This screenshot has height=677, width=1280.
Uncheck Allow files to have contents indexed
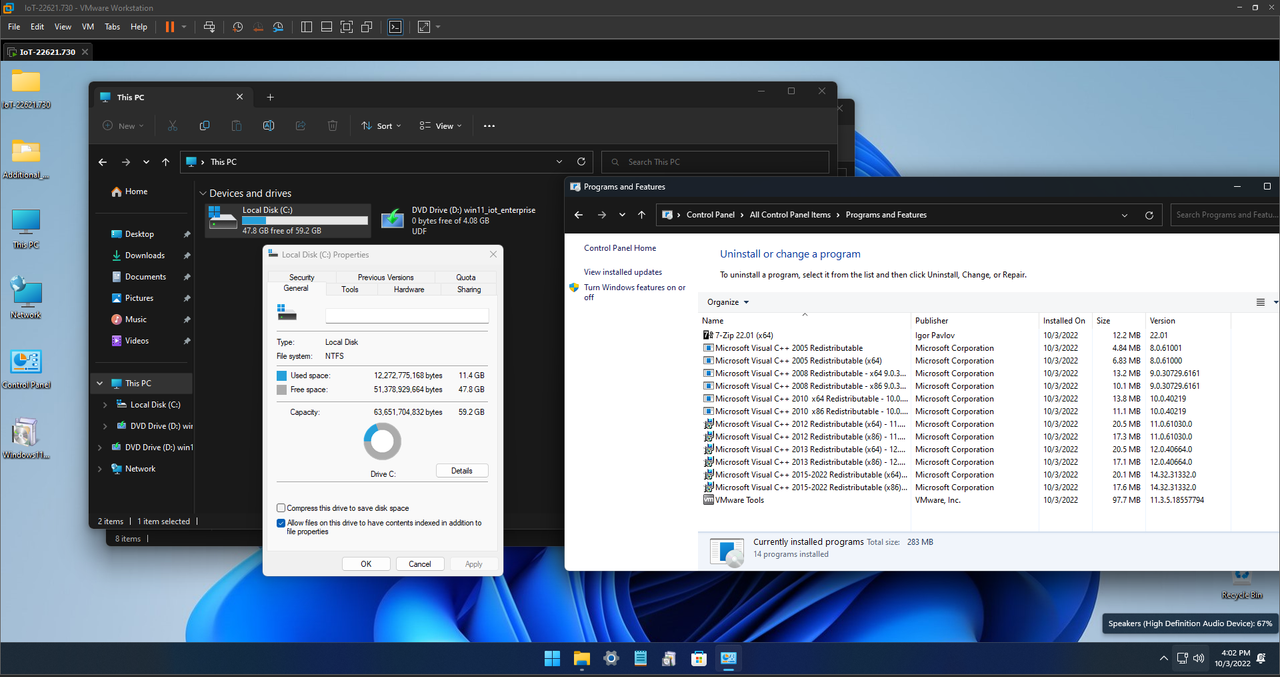[x=281, y=523]
